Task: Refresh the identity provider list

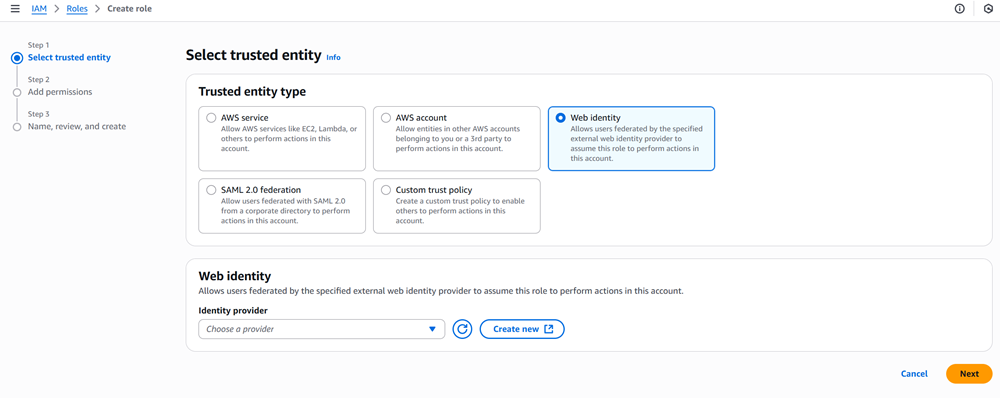Action: (462, 329)
